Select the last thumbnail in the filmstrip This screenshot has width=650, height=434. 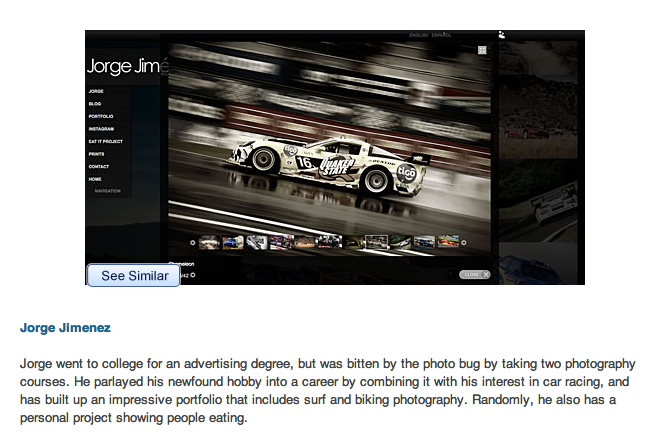pyautogui.click(x=448, y=242)
